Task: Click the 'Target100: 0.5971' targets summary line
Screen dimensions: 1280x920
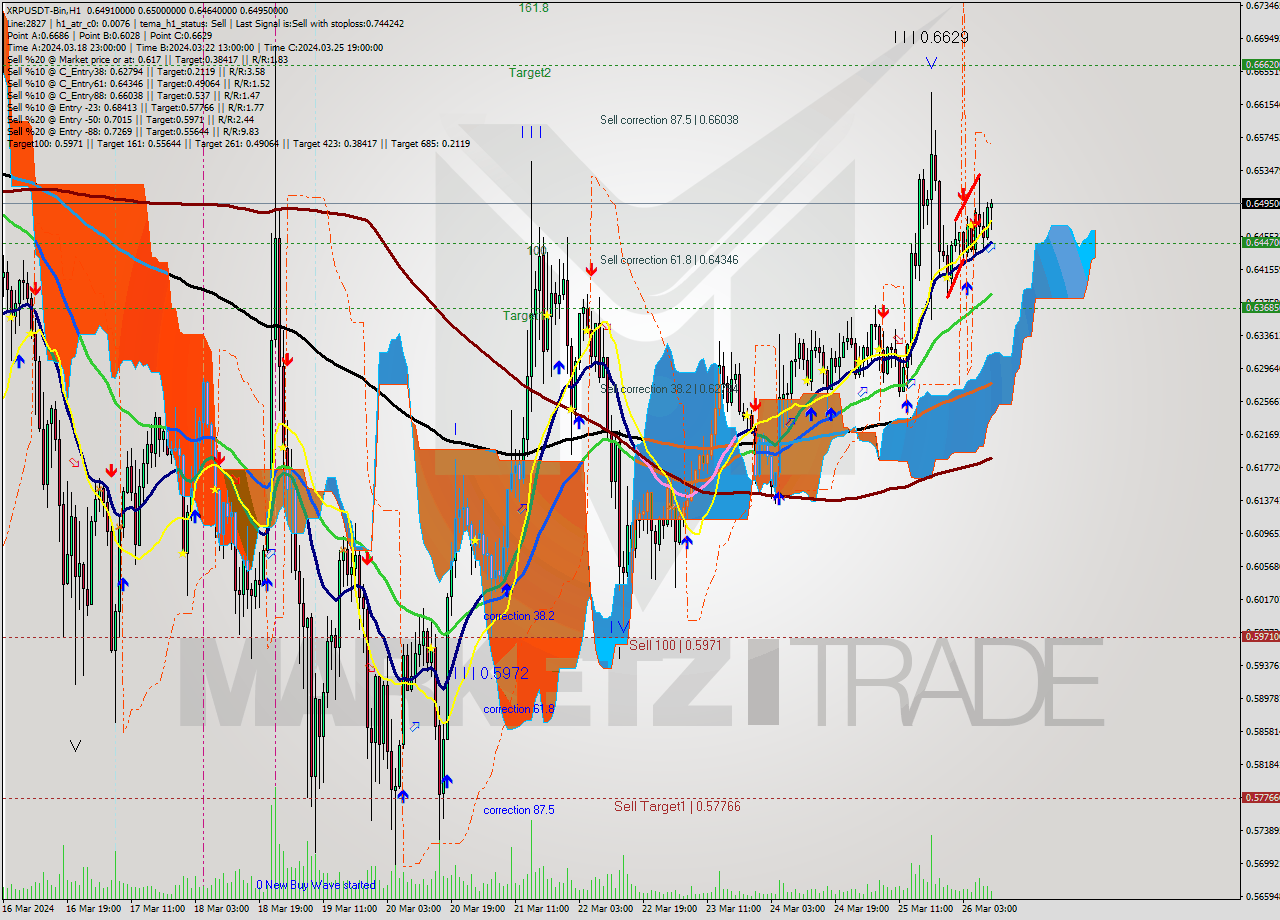Action: coord(238,143)
